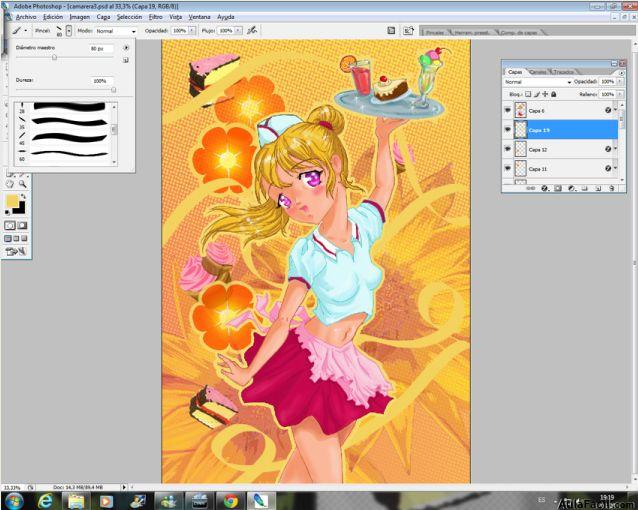Screen dimensions: 638x510
Task: Open layer effects icon on Capa 12
Action: [608, 149]
